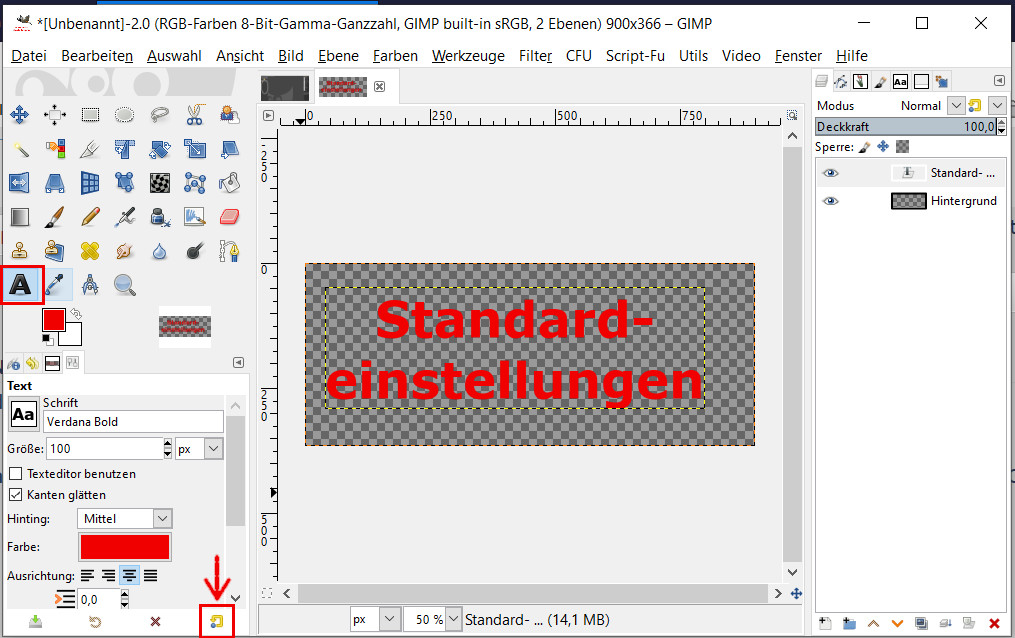Open the Ebene menu
The image size is (1015, 638).
pos(339,56)
